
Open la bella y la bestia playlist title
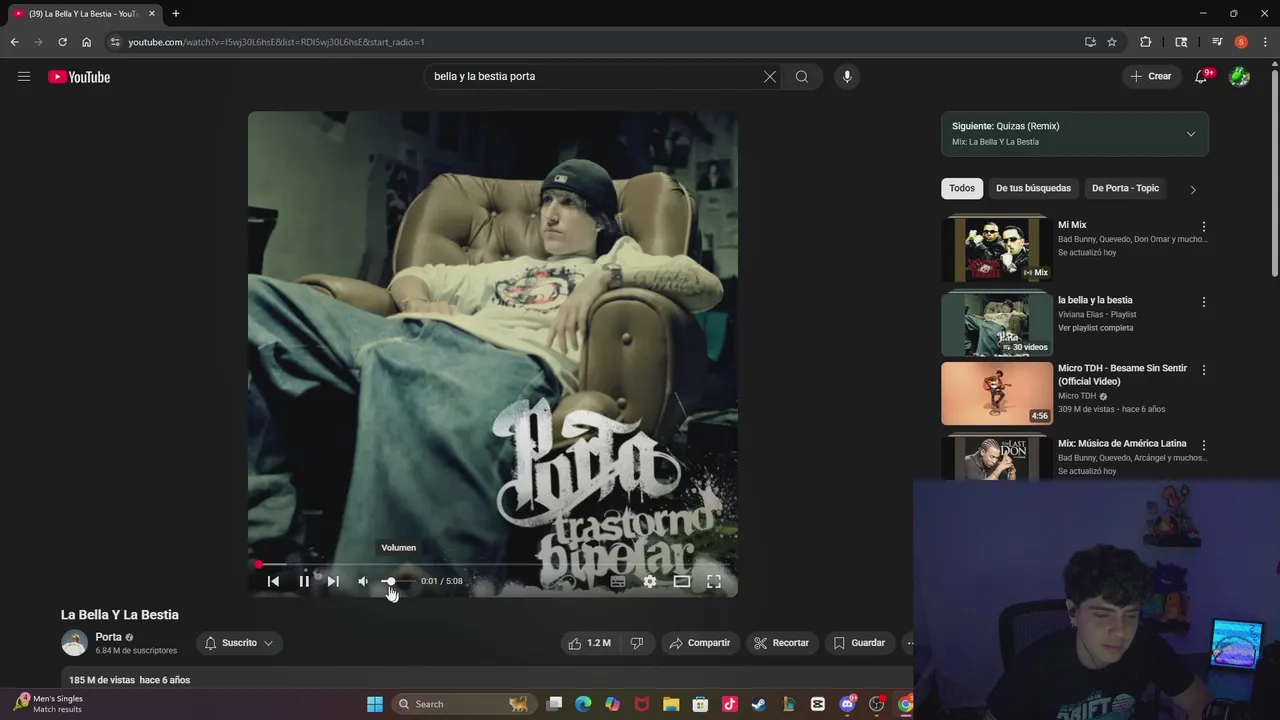pos(1095,300)
